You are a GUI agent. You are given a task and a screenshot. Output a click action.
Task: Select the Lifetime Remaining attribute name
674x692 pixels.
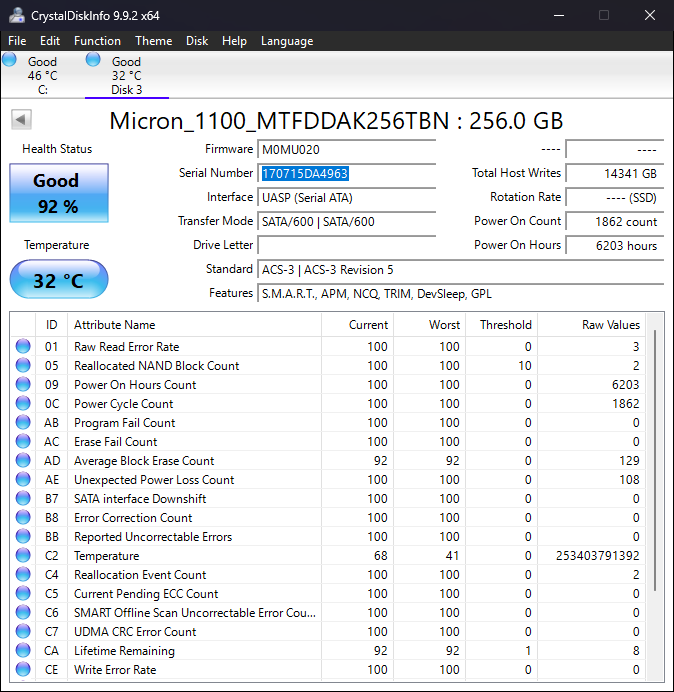tap(124, 651)
